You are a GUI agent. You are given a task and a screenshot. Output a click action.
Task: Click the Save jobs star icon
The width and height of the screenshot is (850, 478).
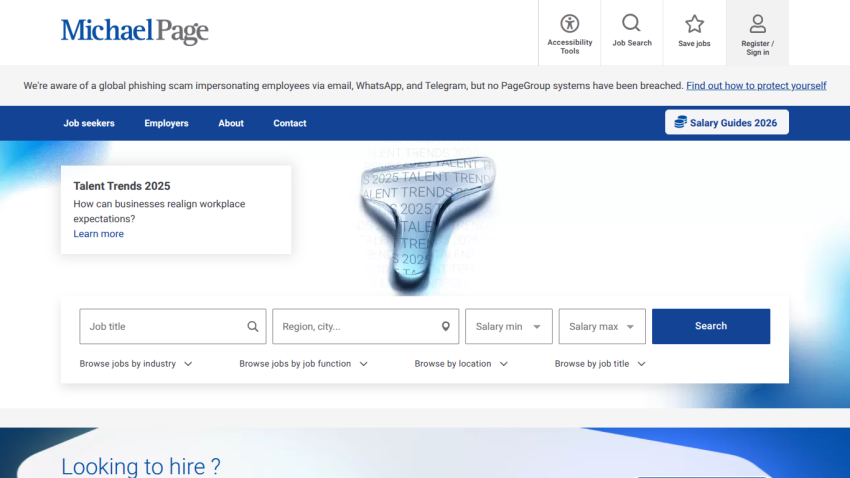click(x=694, y=24)
